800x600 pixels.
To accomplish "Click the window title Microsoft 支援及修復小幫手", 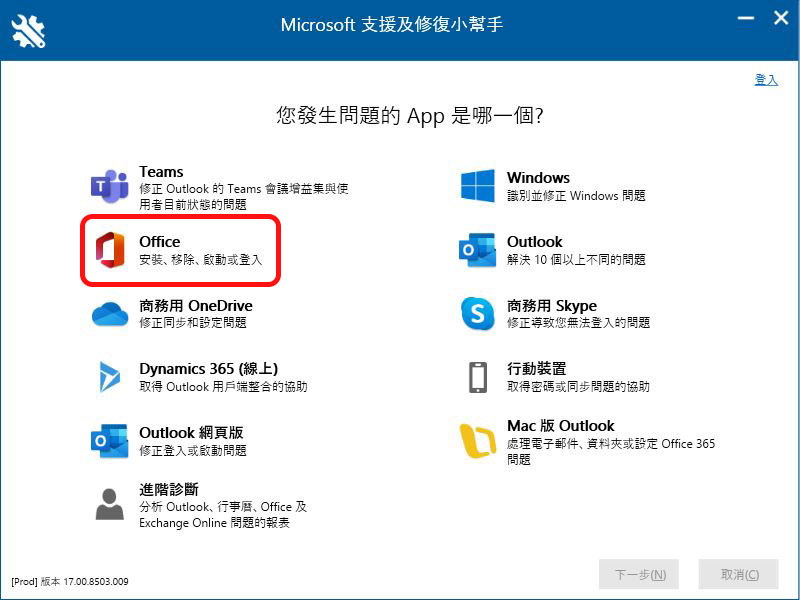I will [392, 24].
